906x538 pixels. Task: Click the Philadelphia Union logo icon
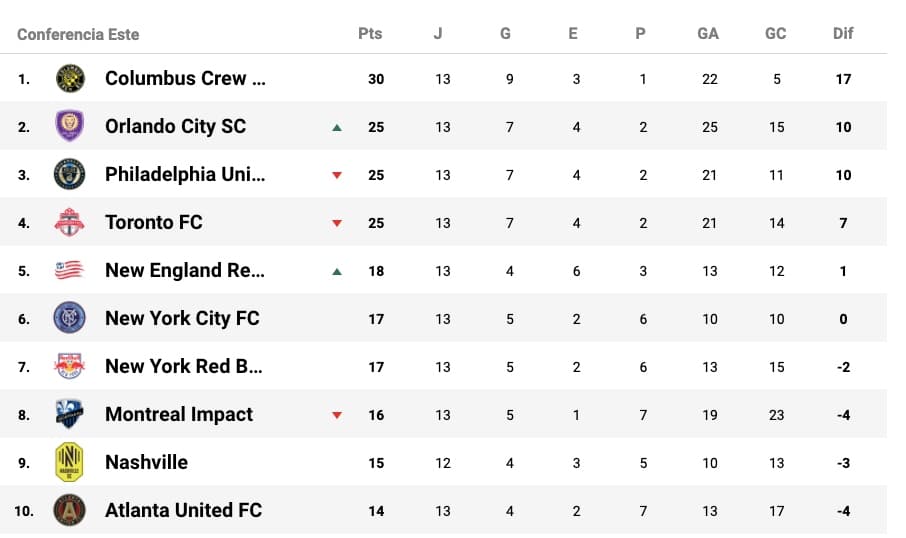[70, 174]
